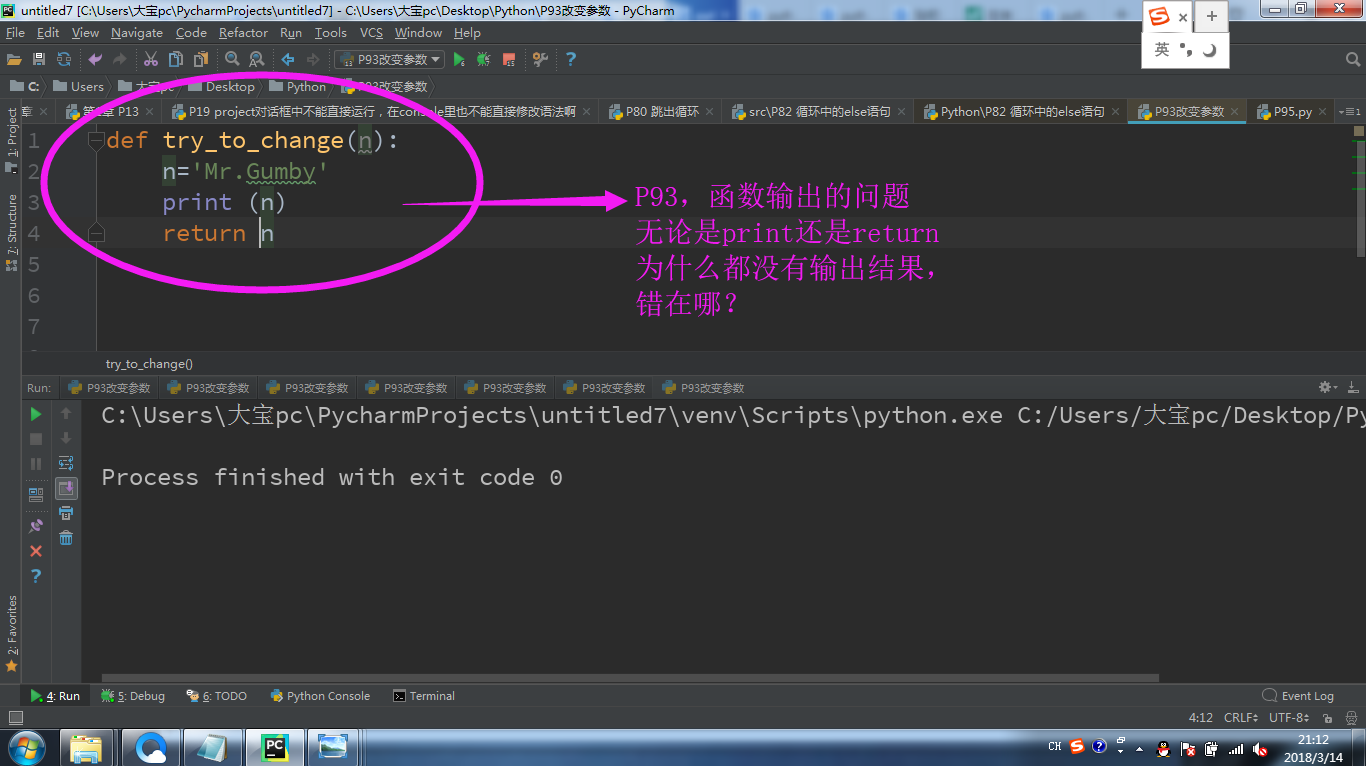Switch to the Debug tool window
1366x766 pixels.
click(x=135, y=696)
